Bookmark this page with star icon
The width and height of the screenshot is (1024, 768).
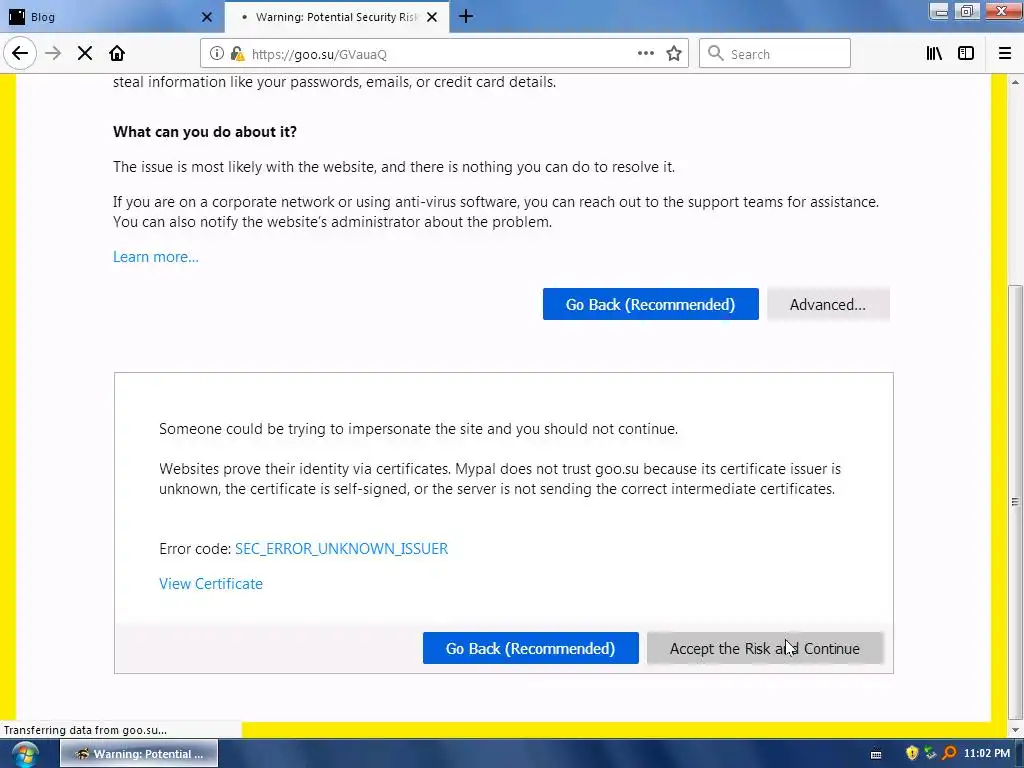click(x=674, y=54)
